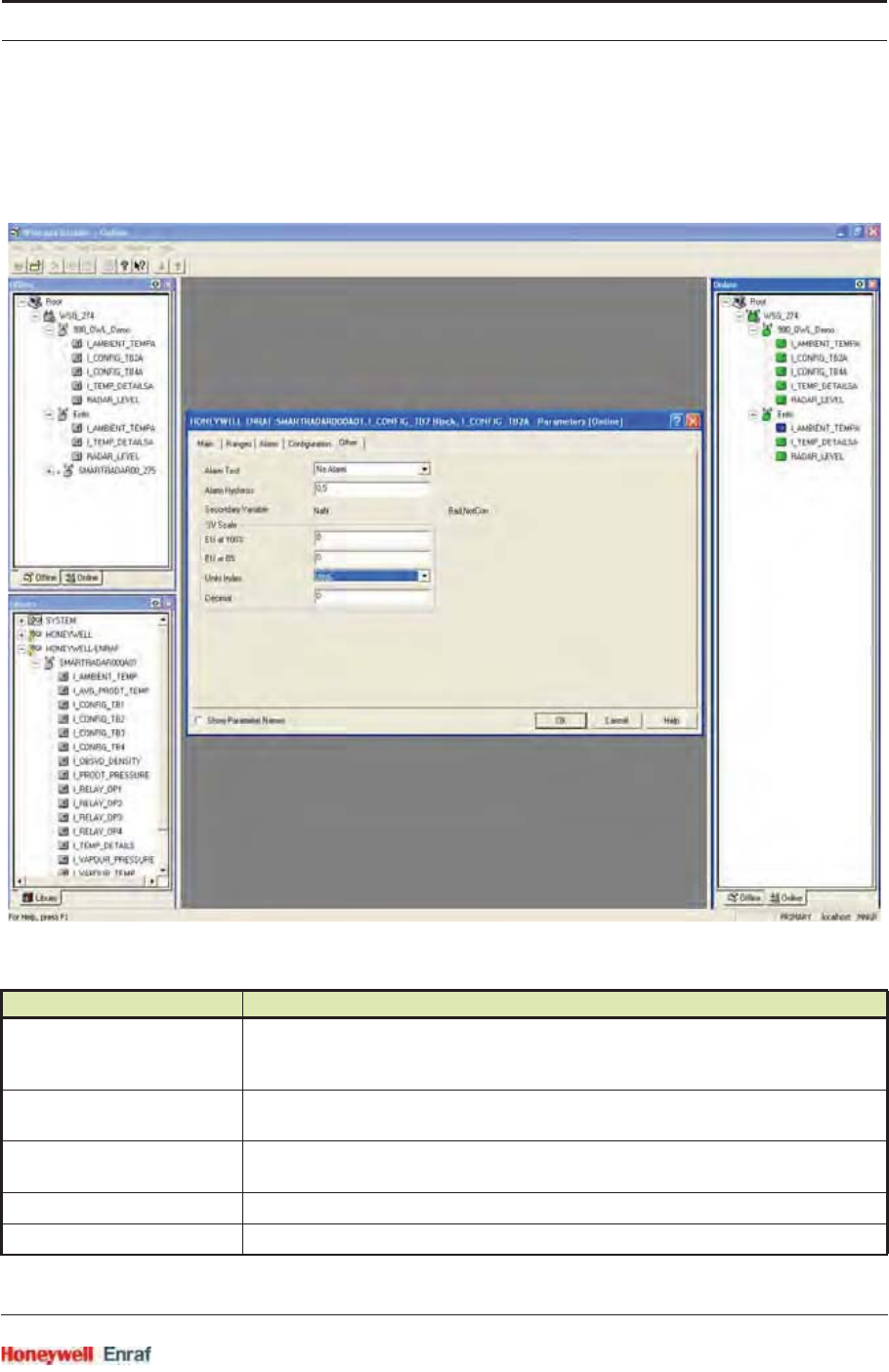Click SYSTEM library icon in Library panel

click(x=35, y=621)
